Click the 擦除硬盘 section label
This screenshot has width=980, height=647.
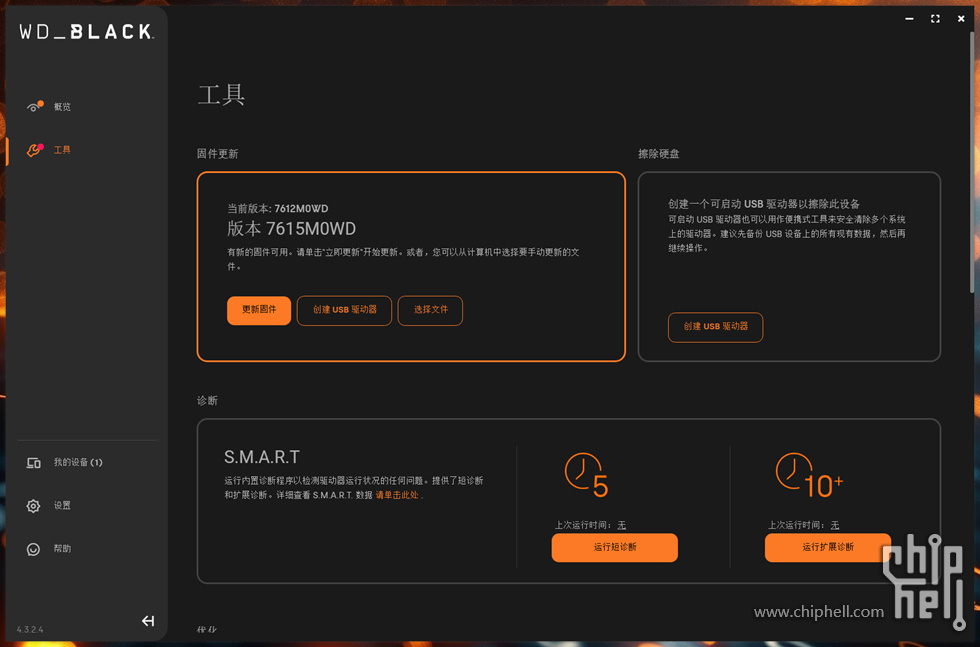point(659,154)
